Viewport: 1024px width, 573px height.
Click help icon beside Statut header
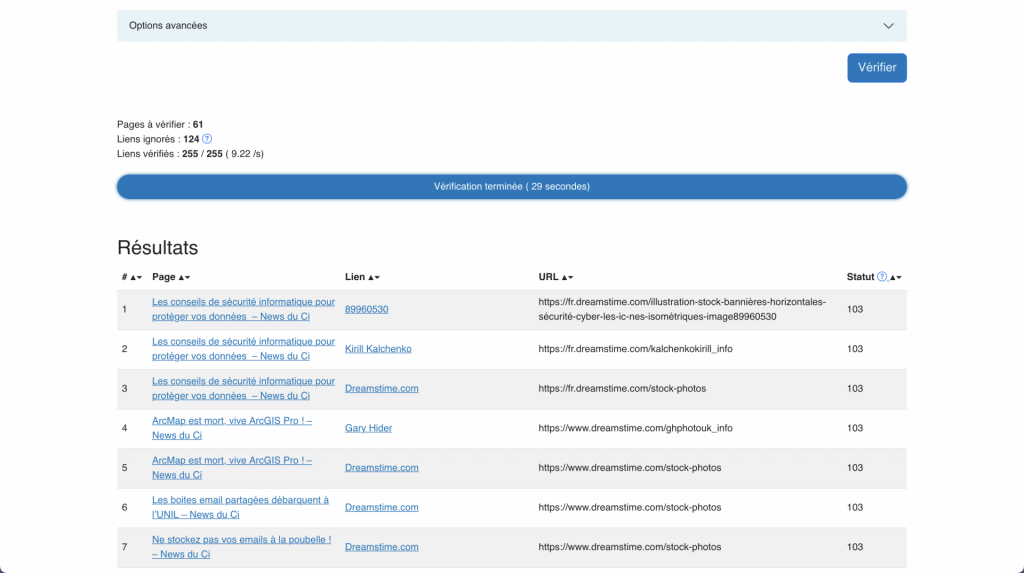pyautogui.click(x=882, y=277)
